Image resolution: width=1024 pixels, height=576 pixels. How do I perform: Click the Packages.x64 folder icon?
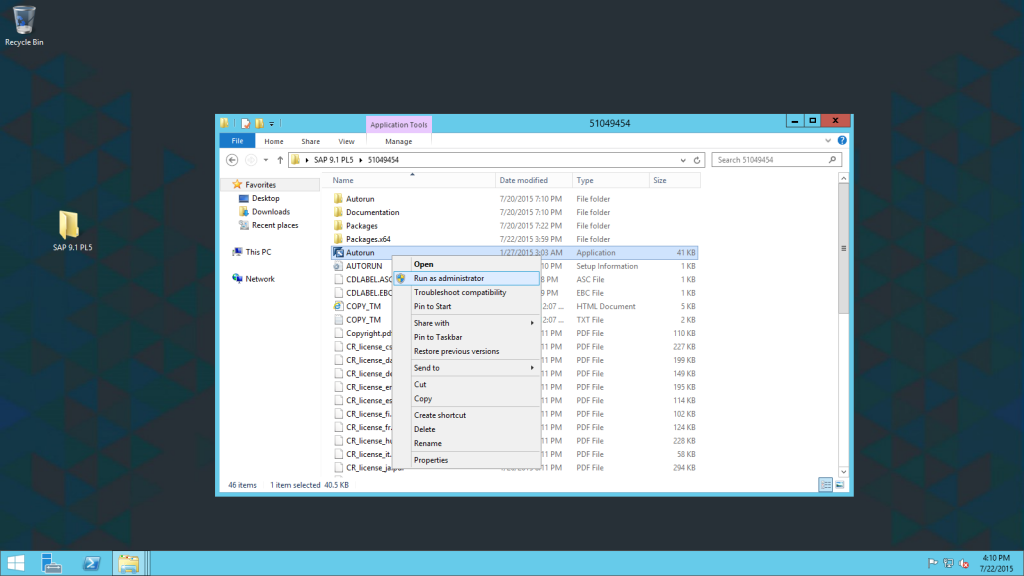pos(338,239)
